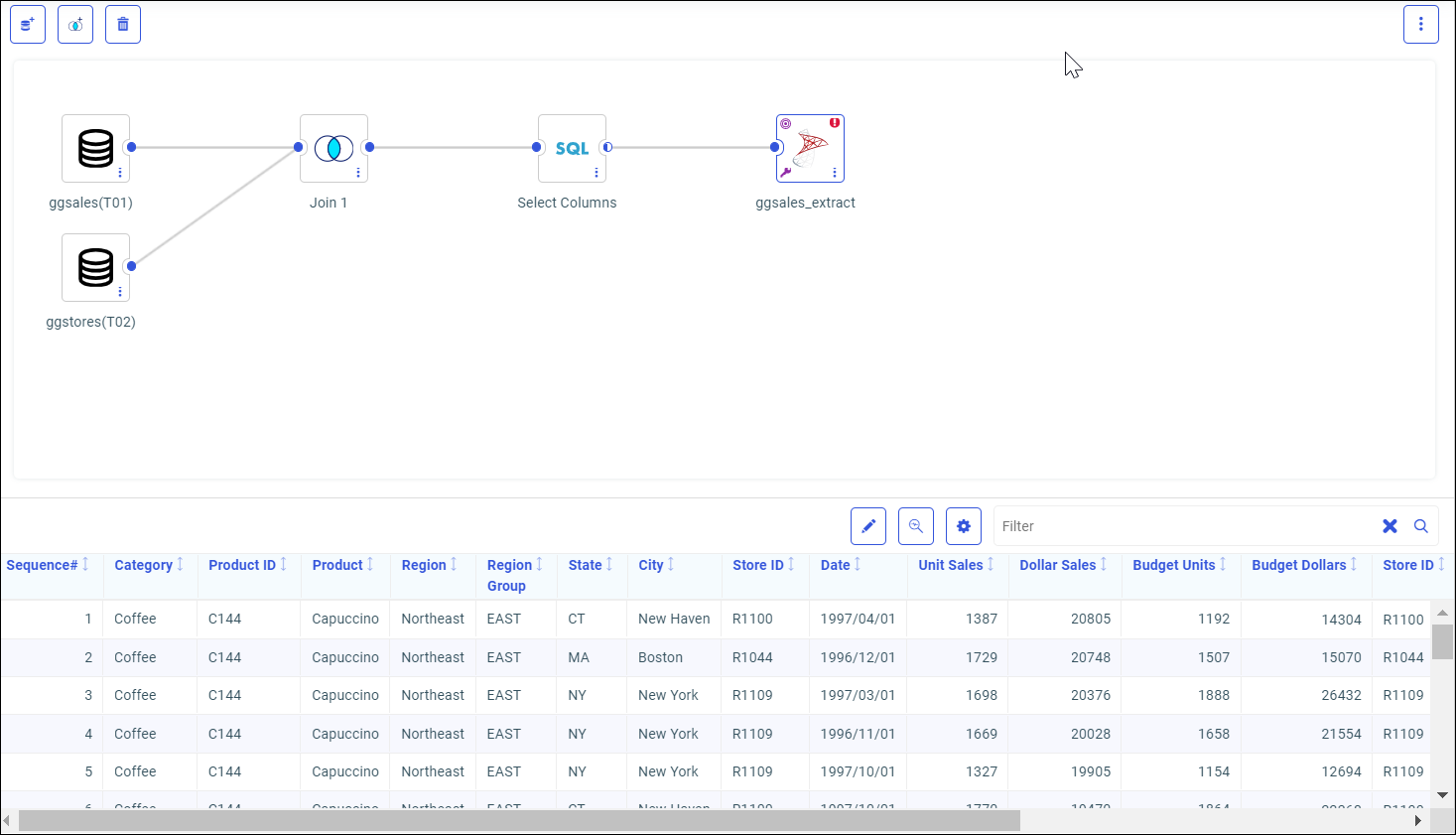Image resolution: width=1456 pixels, height=835 pixels.
Task: Select the "Boston" city cell
Action: 660,657
